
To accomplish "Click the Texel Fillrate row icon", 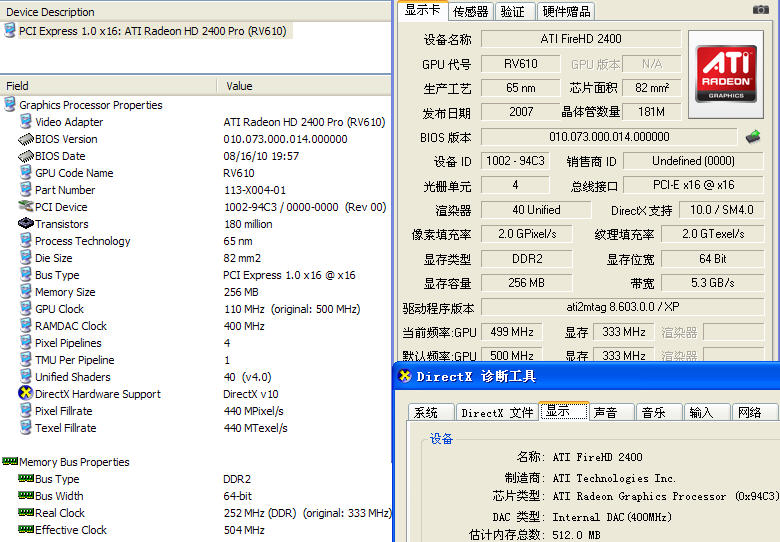I will 25,428.
